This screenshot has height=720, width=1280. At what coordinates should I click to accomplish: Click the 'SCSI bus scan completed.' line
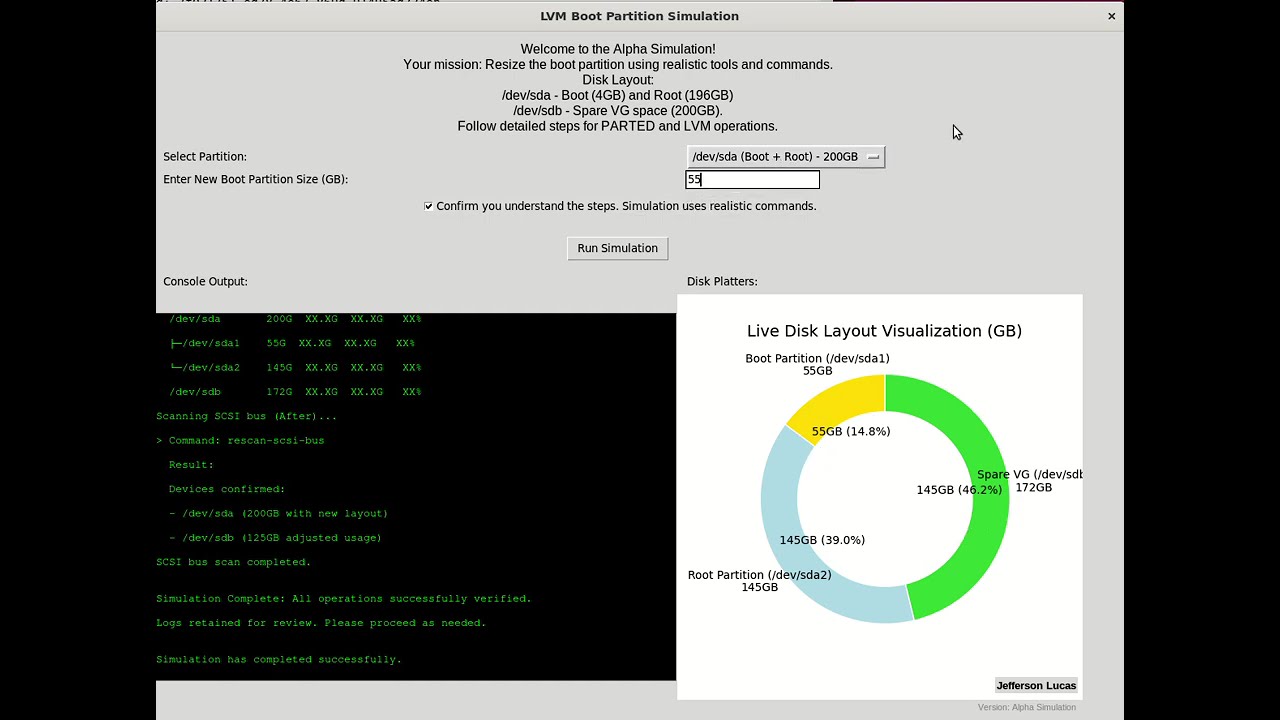234,562
